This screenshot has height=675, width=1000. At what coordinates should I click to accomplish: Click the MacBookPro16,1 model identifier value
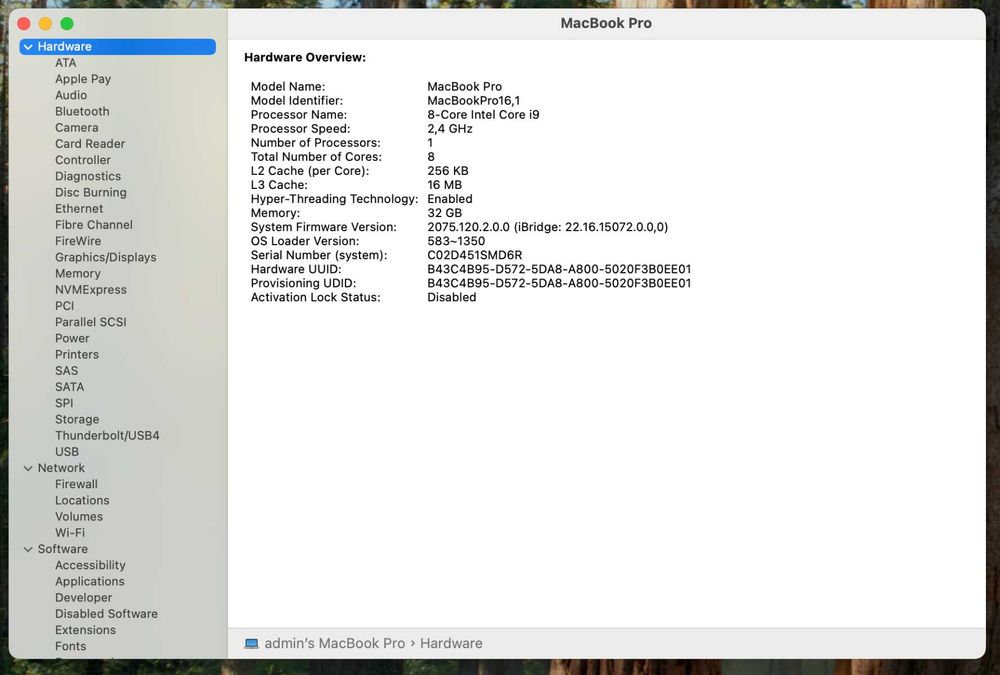tap(474, 101)
